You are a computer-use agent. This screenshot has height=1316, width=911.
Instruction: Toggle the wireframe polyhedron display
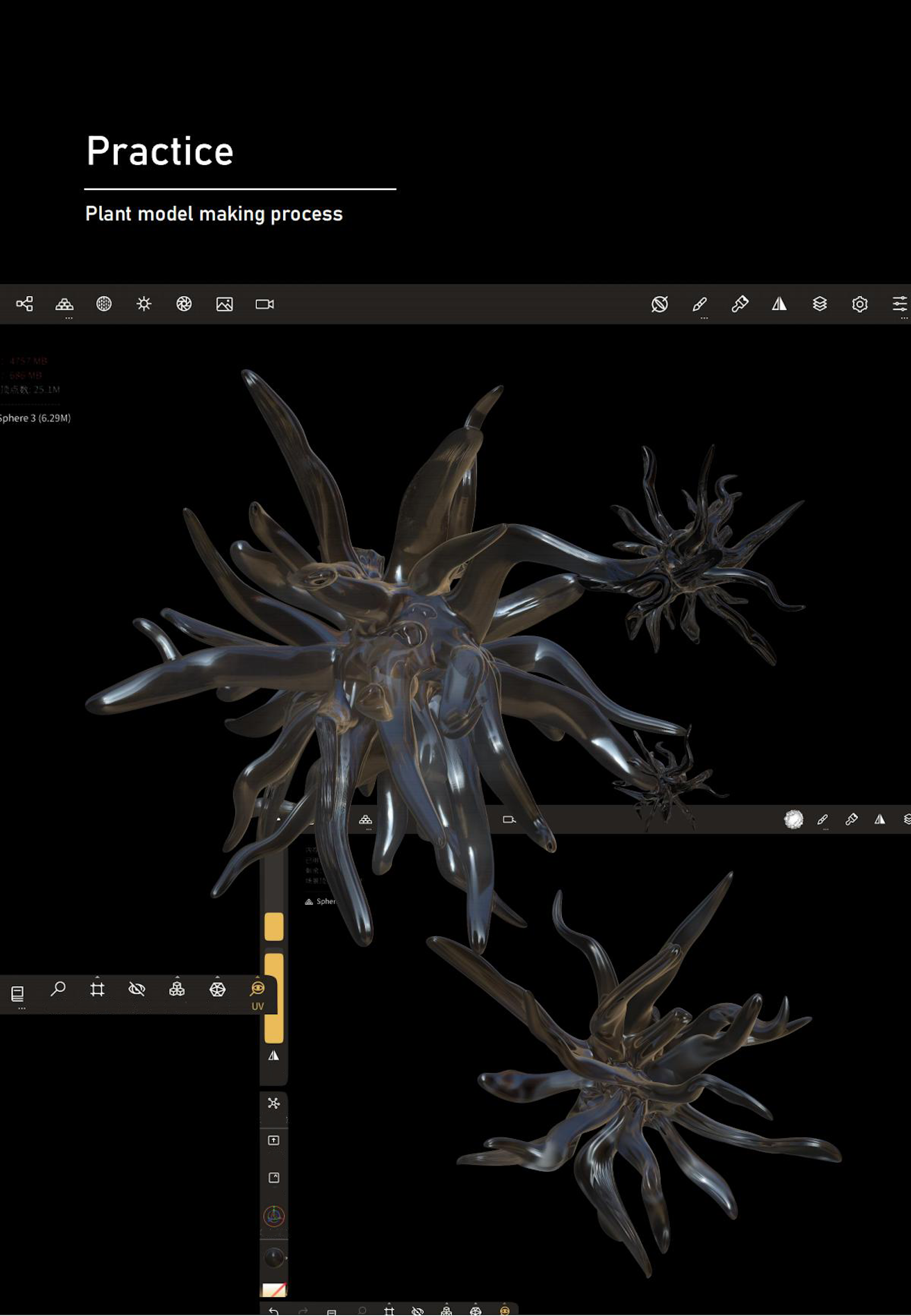[218, 990]
